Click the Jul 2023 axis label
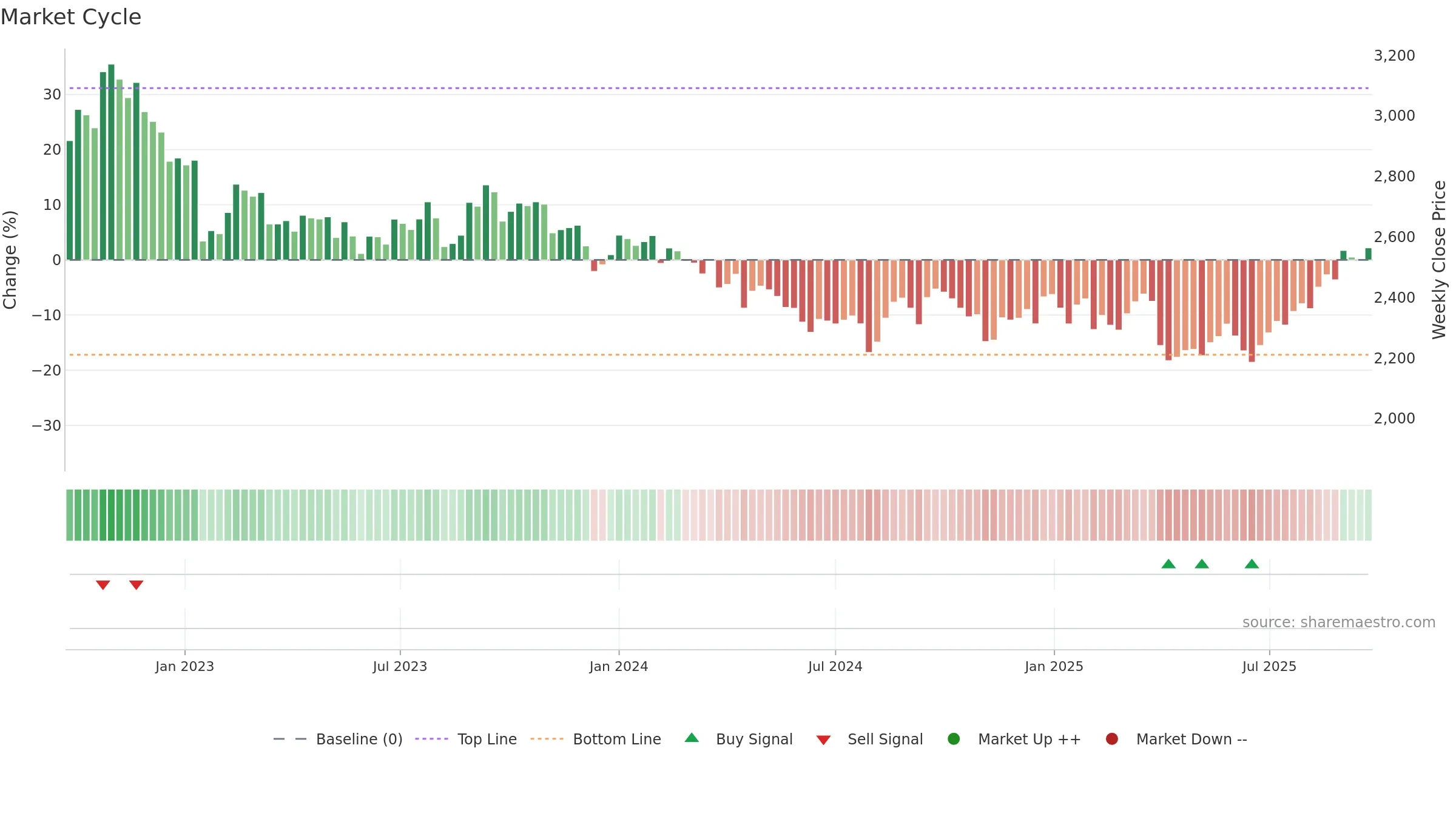 (400, 666)
